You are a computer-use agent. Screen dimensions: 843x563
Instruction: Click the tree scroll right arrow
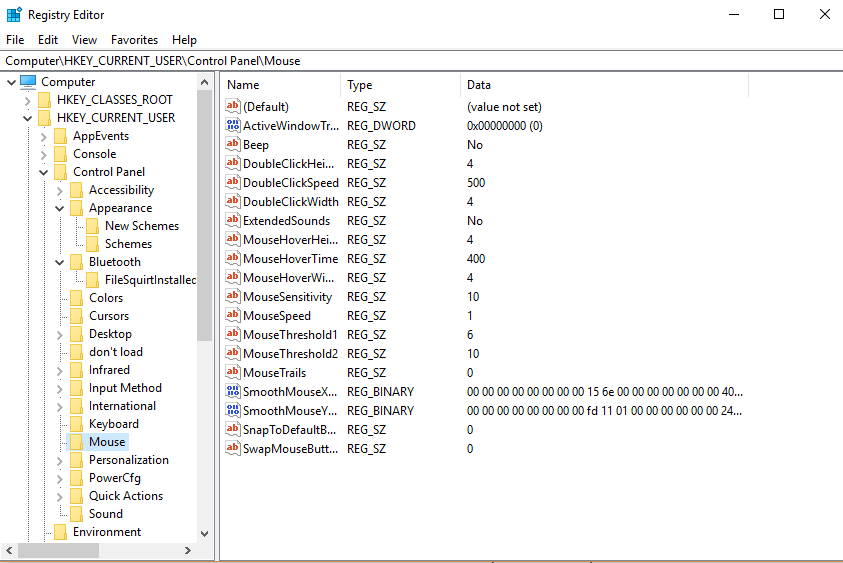[188, 551]
